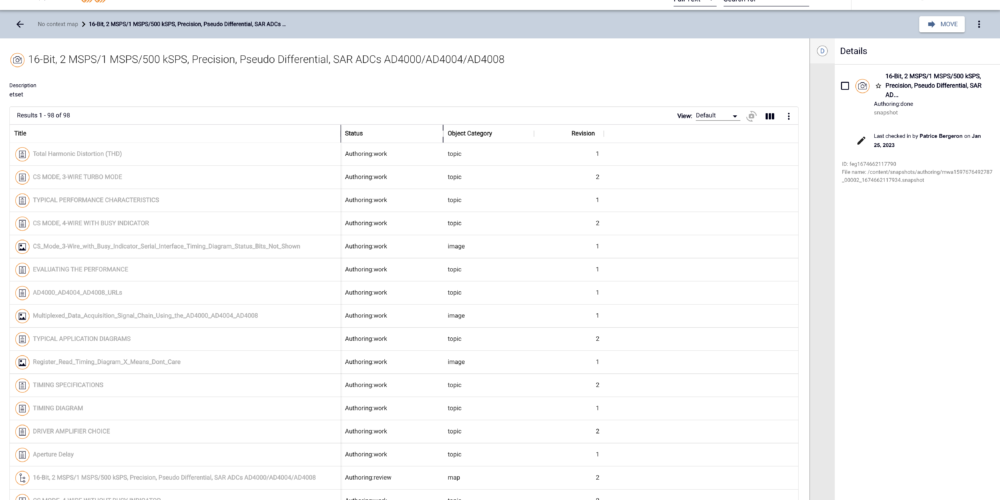Click topic icon for EVALUATING THE PERFORMANCE
Viewport: 1000px width, 500px height.
22,270
